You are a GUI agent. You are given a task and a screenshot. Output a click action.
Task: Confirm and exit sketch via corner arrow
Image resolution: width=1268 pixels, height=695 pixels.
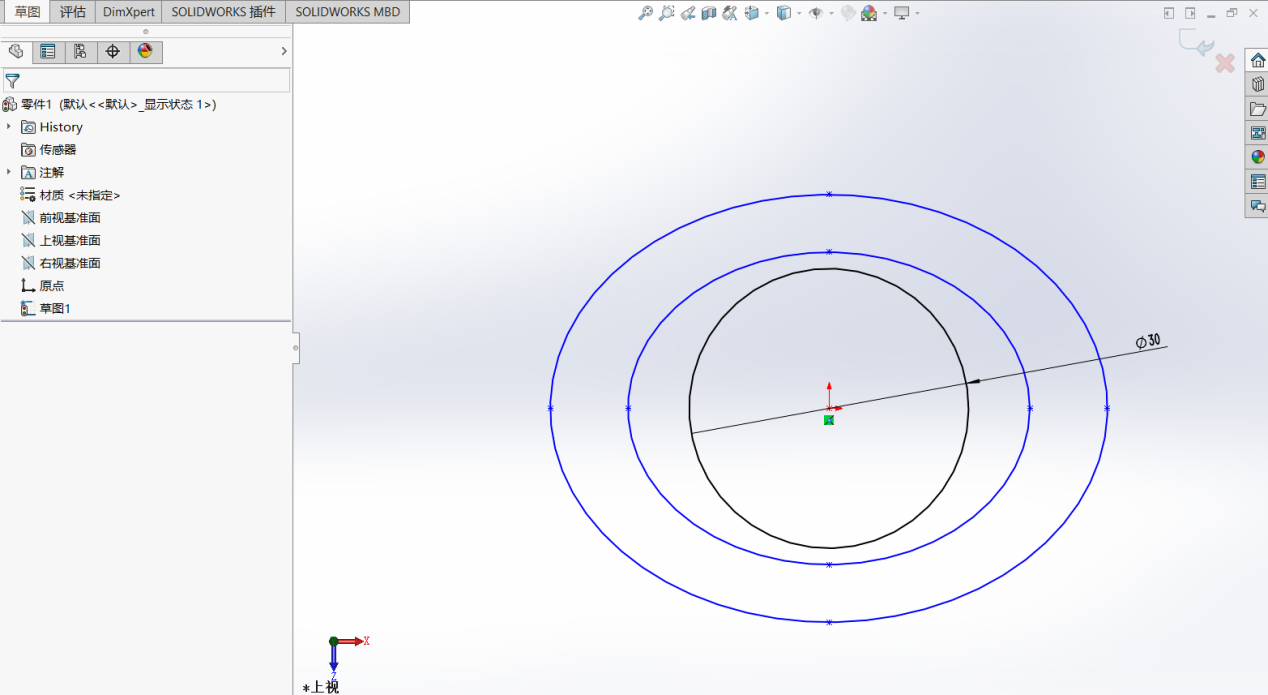pyautogui.click(x=1195, y=43)
